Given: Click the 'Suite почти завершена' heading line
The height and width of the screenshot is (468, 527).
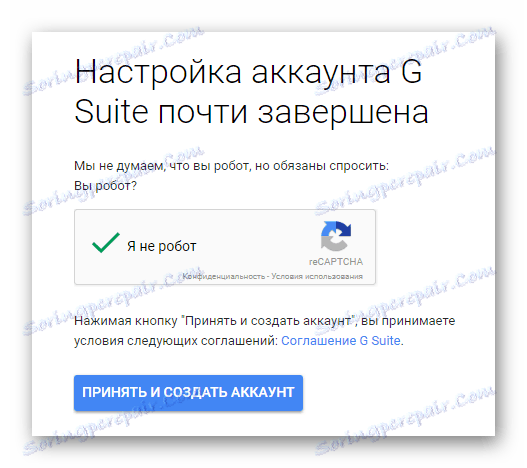Looking at the screenshot, I should pos(251,112).
